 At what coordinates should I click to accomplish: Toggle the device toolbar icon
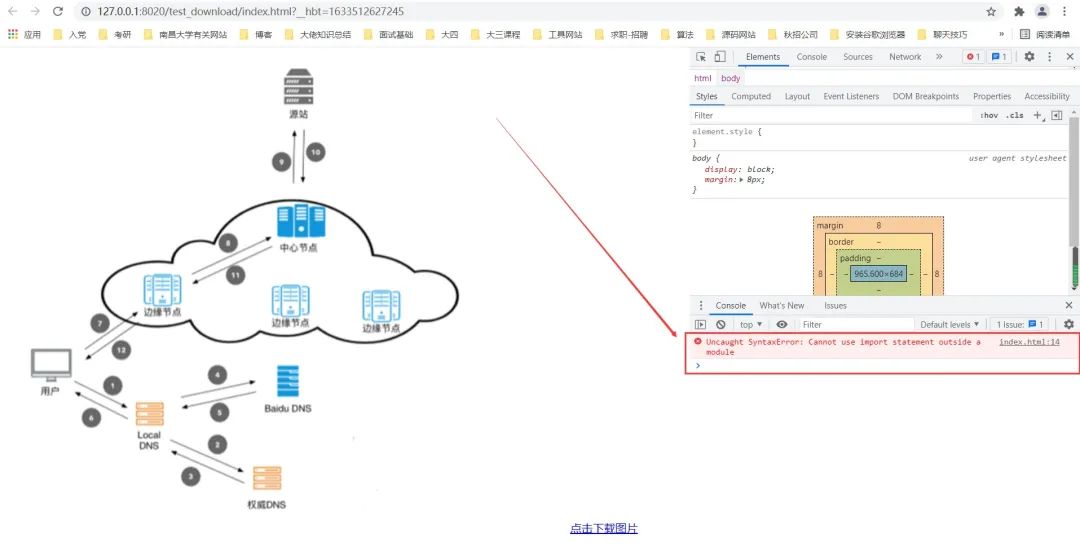pos(719,57)
